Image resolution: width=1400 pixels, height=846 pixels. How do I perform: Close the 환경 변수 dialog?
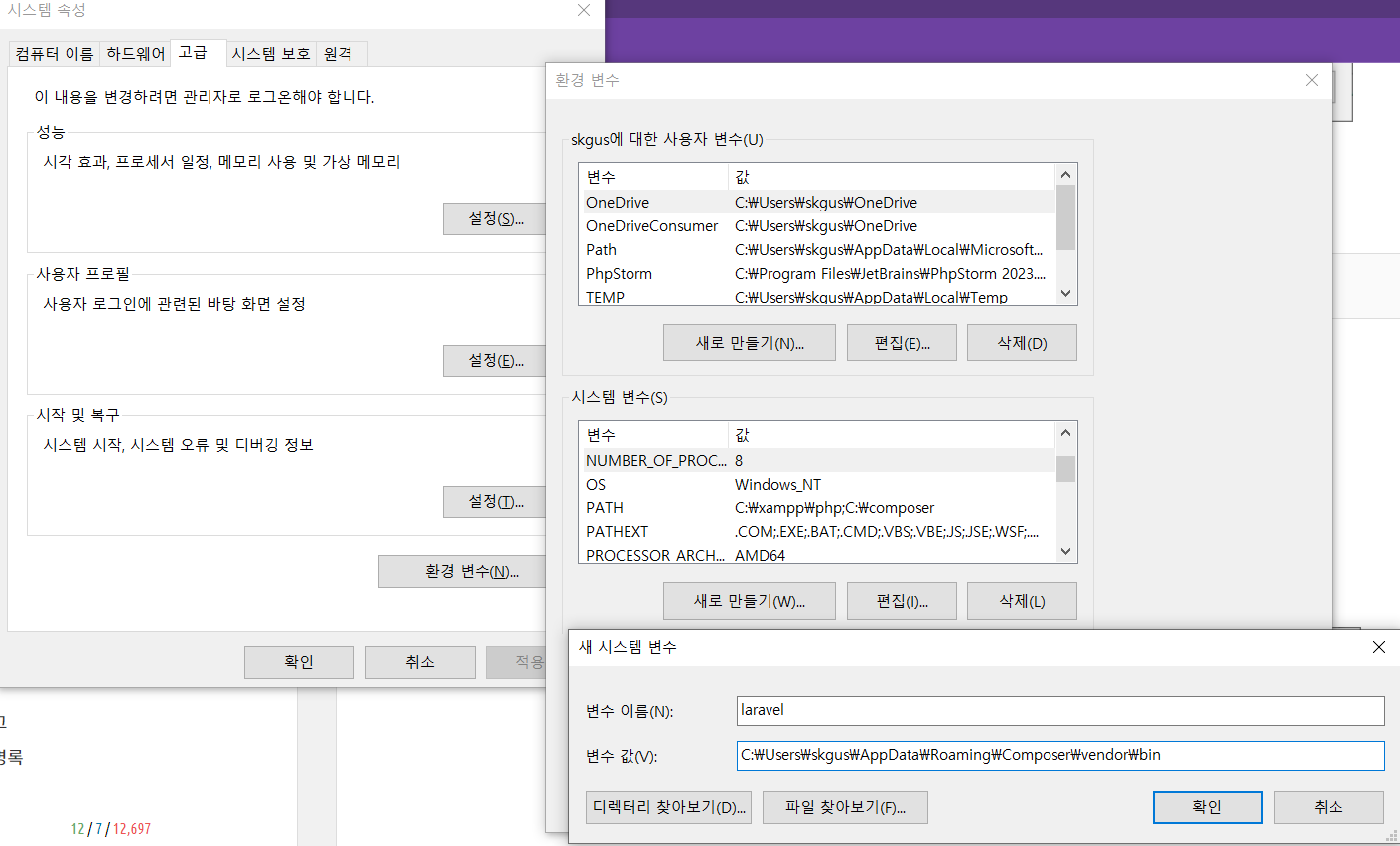pyautogui.click(x=1312, y=80)
